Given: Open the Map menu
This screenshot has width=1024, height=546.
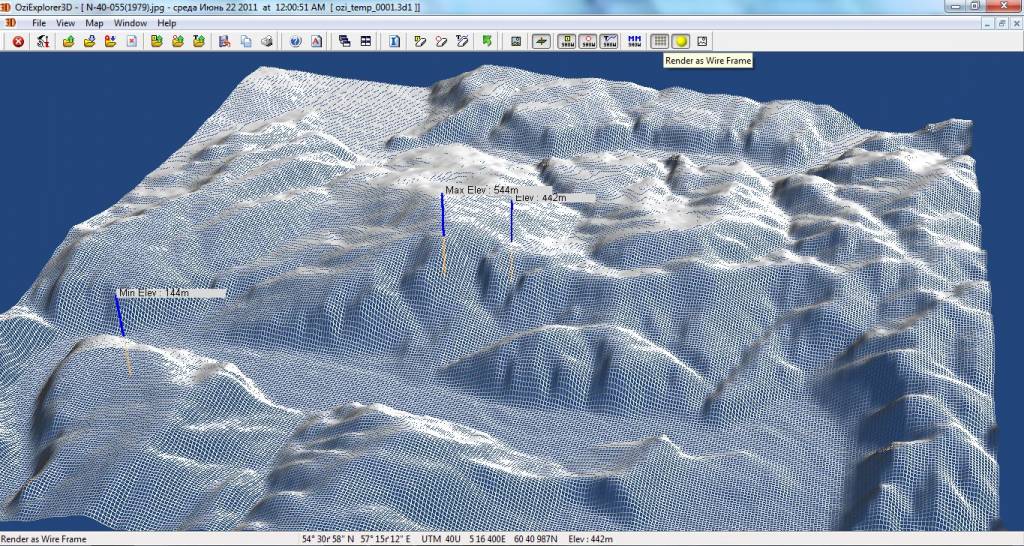Looking at the screenshot, I should (x=94, y=22).
